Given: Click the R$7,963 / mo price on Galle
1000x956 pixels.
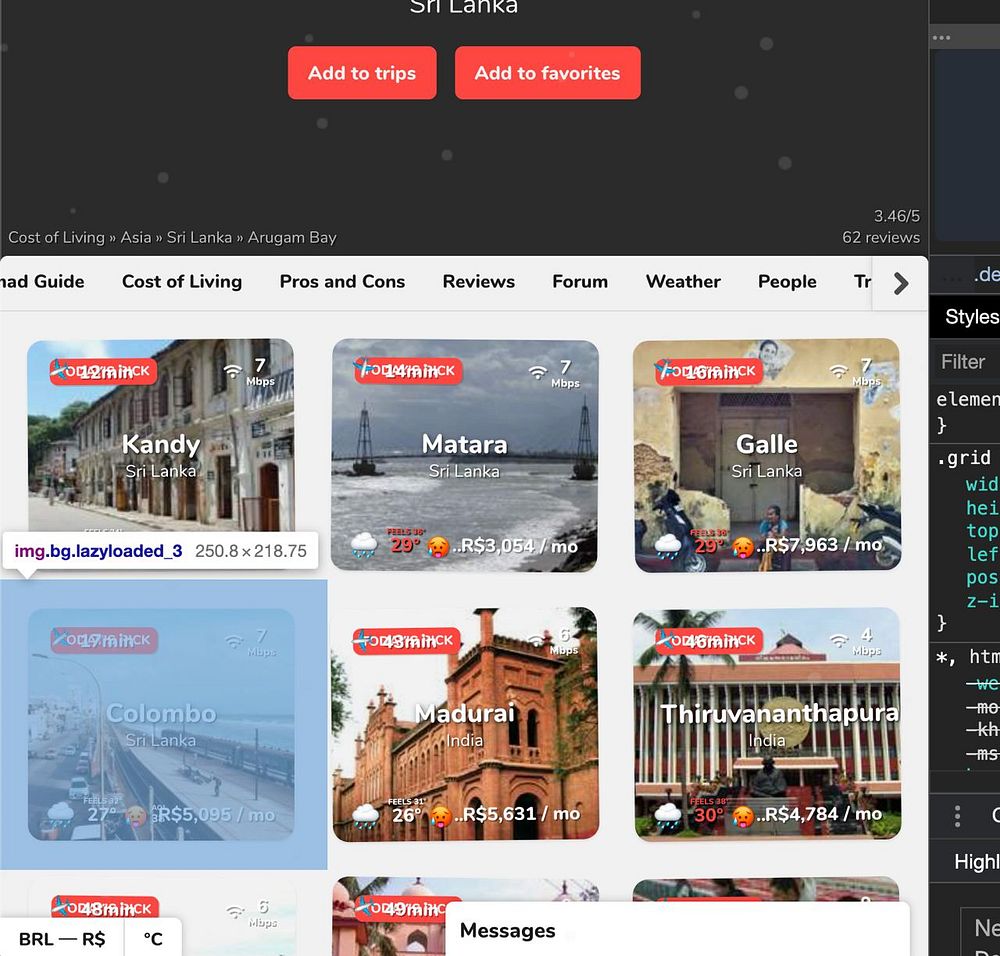Looking at the screenshot, I should point(823,545).
